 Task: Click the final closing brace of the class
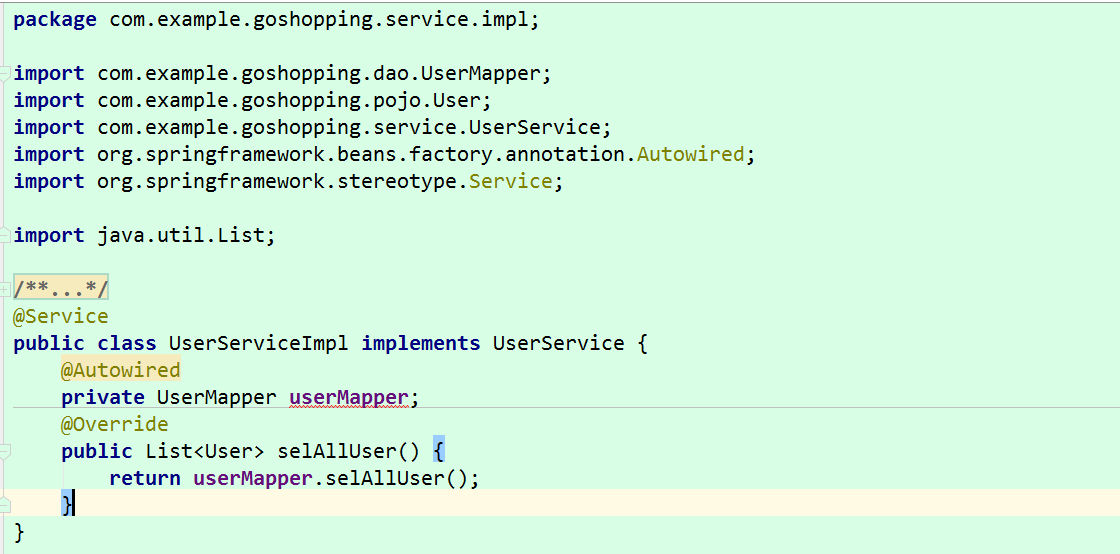click(x=19, y=532)
